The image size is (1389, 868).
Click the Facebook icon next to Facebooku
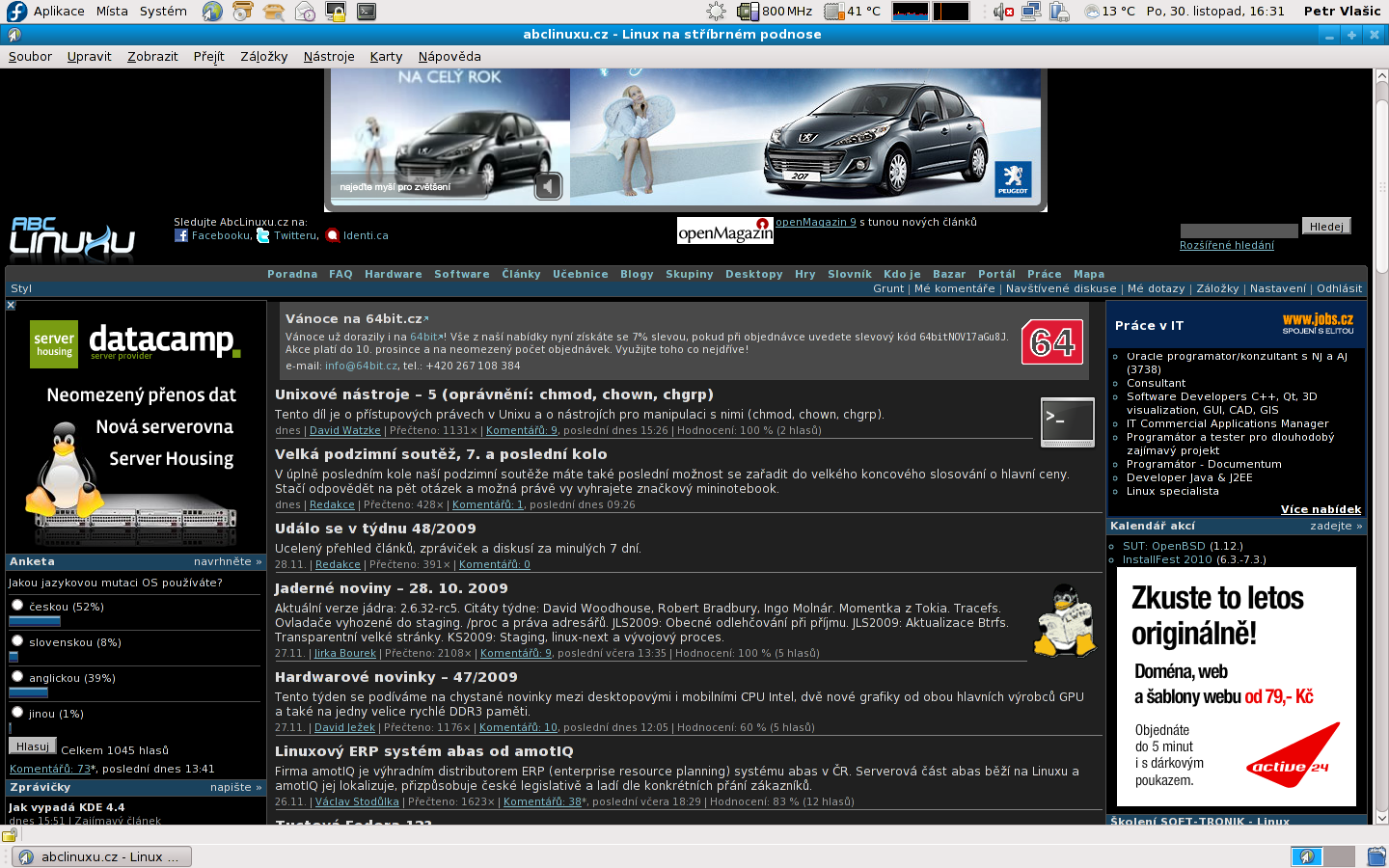click(x=181, y=235)
